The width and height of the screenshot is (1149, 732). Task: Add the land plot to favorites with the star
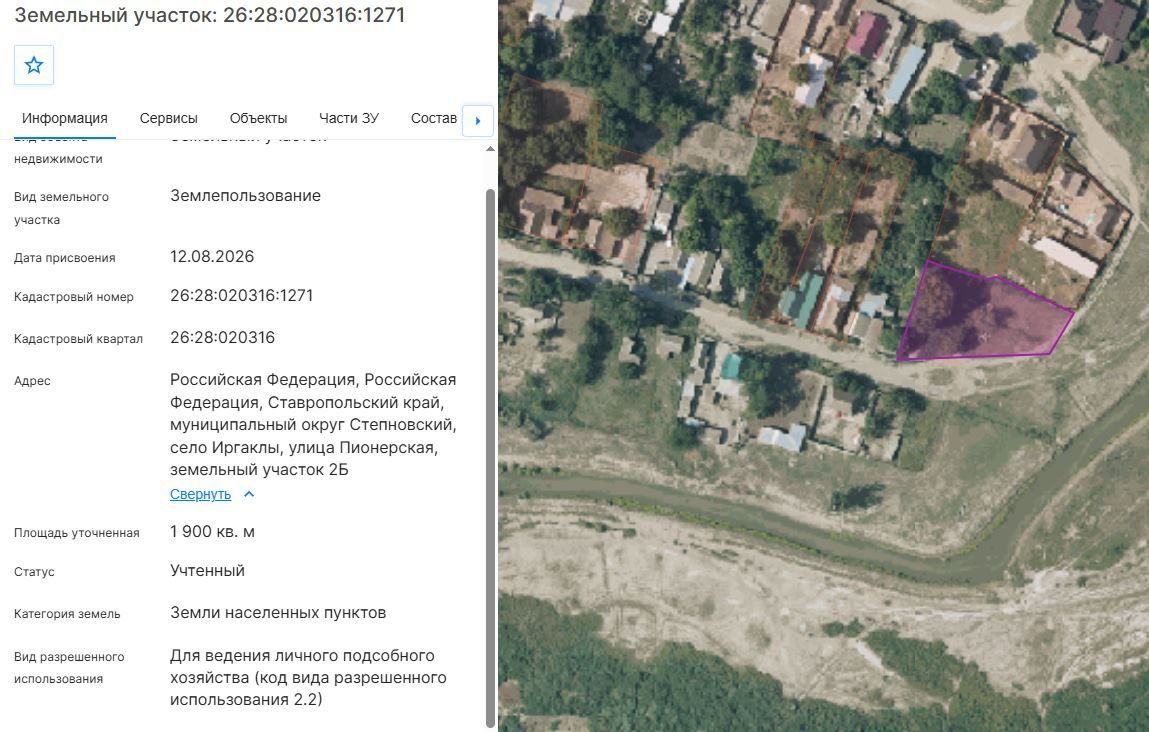point(34,65)
